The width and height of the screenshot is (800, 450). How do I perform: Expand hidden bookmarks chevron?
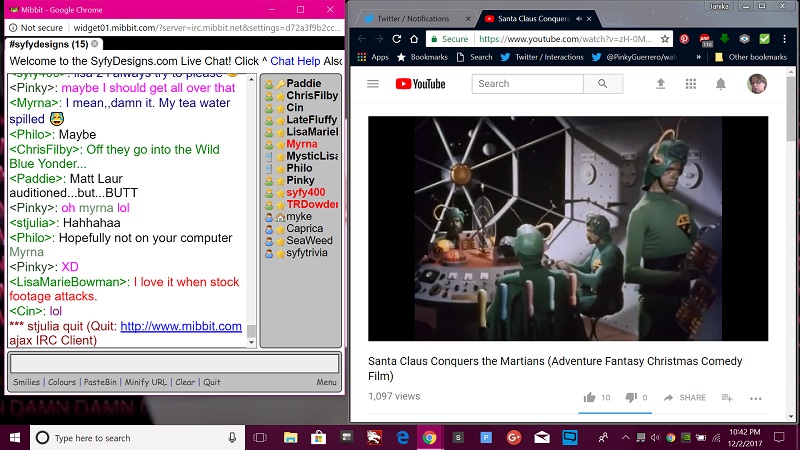click(698, 57)
